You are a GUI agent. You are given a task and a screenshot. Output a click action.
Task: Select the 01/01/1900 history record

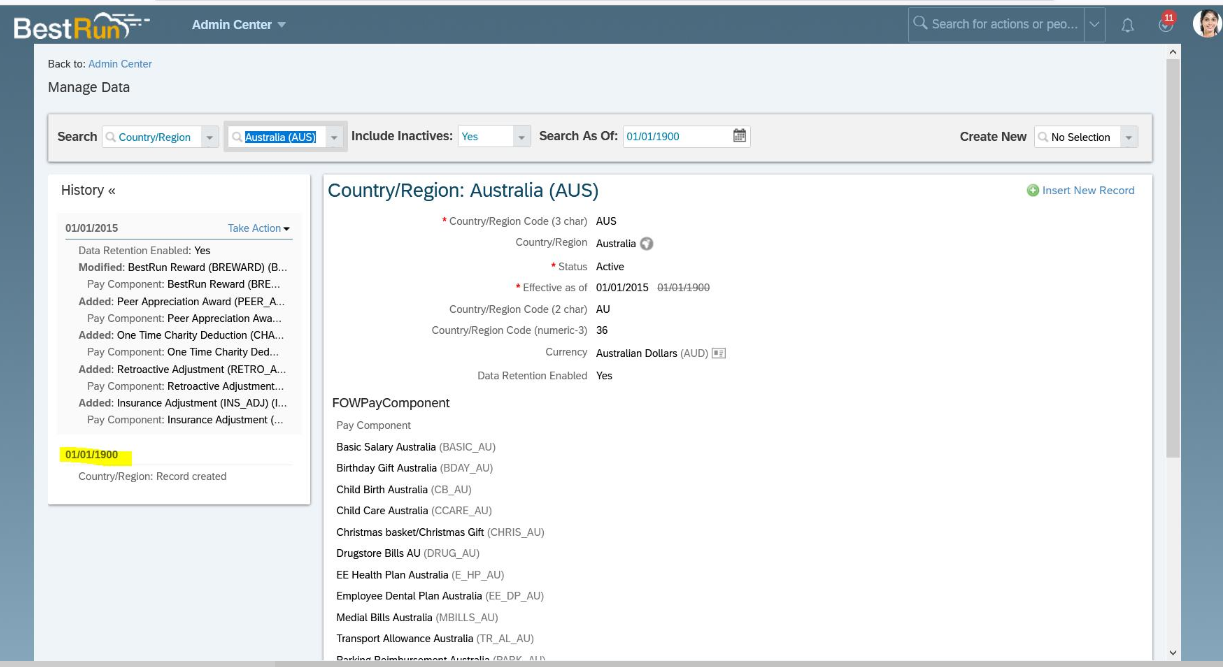92,455
